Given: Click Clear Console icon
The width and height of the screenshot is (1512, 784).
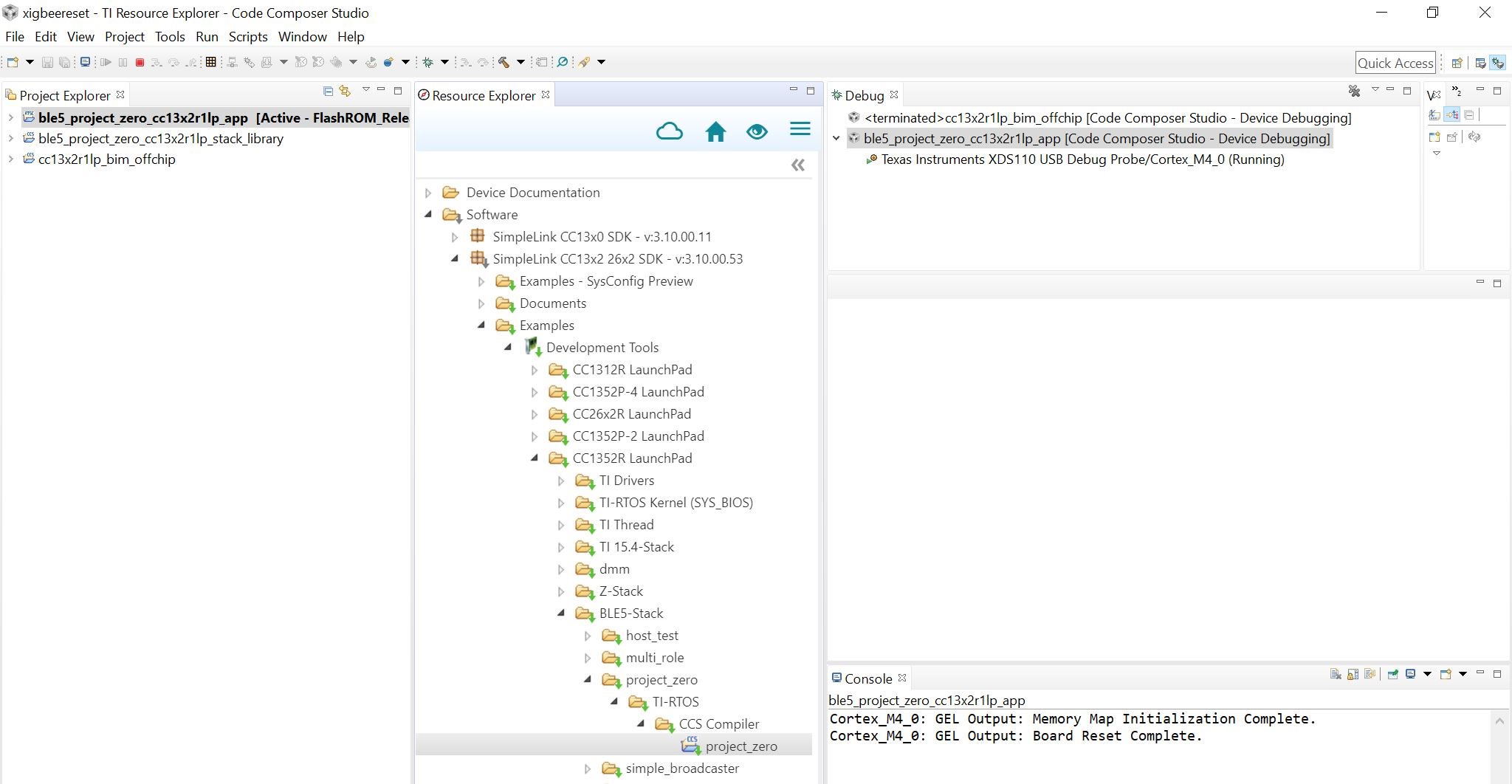Looking at the screenshot, I should pos(1336,674).
